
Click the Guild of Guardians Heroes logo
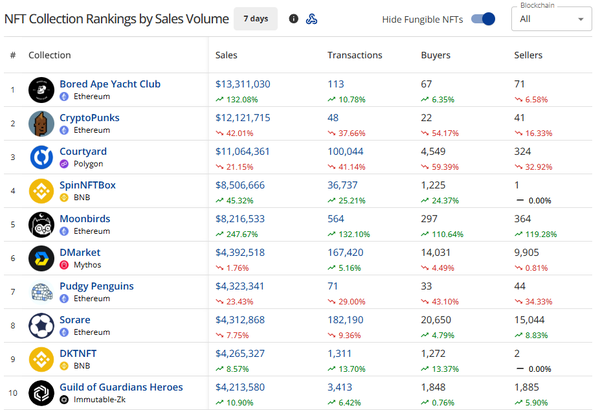[x=41, y=393]
